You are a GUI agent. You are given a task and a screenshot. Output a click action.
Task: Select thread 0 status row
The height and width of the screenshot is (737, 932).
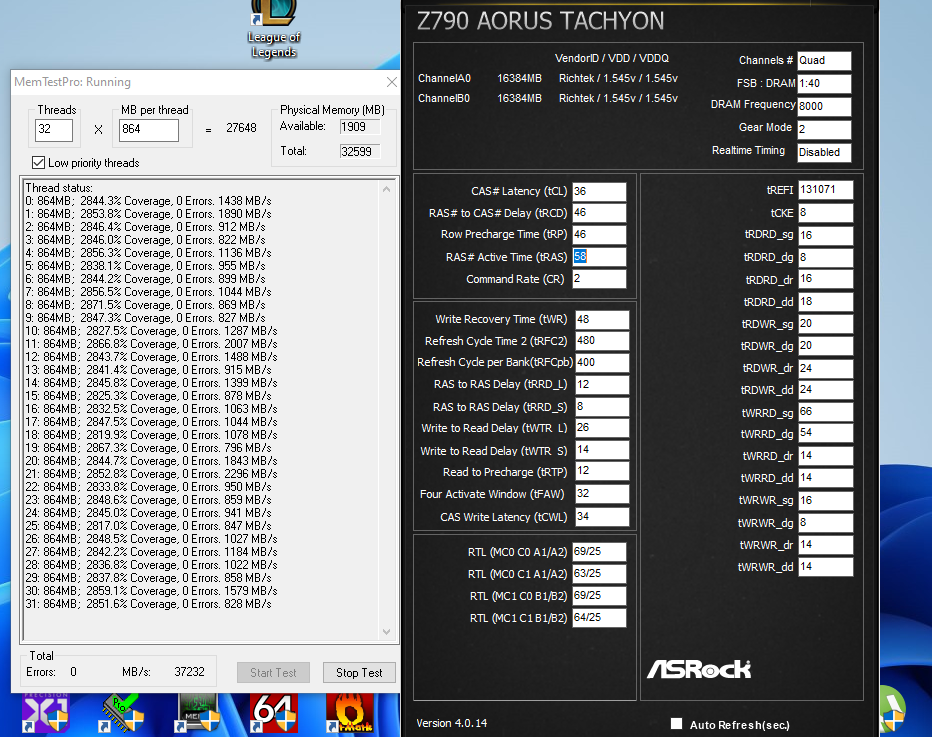click(148, 201)
